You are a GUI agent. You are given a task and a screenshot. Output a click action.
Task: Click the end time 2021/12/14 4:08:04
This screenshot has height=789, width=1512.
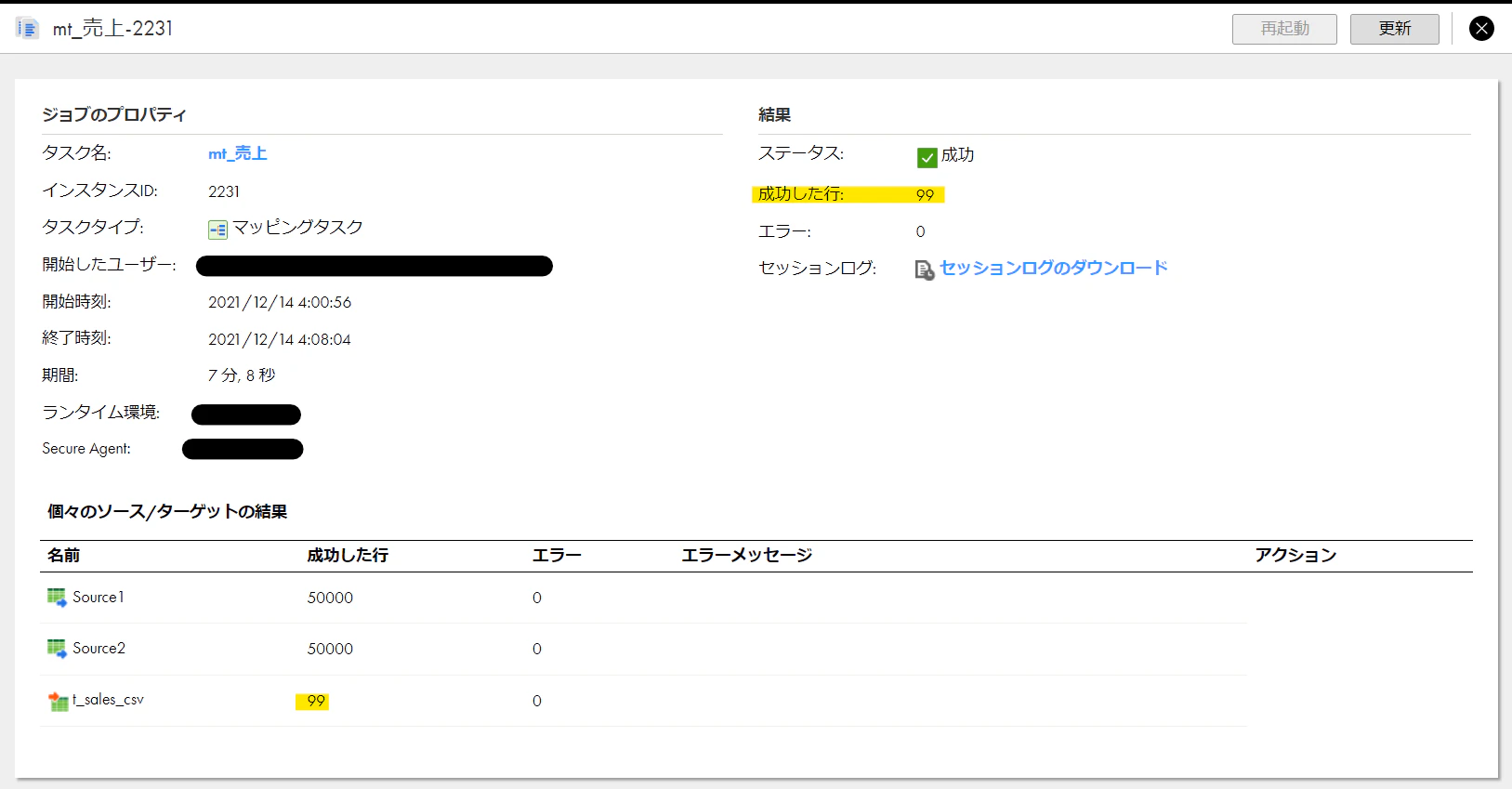click(x=280, y=339)
